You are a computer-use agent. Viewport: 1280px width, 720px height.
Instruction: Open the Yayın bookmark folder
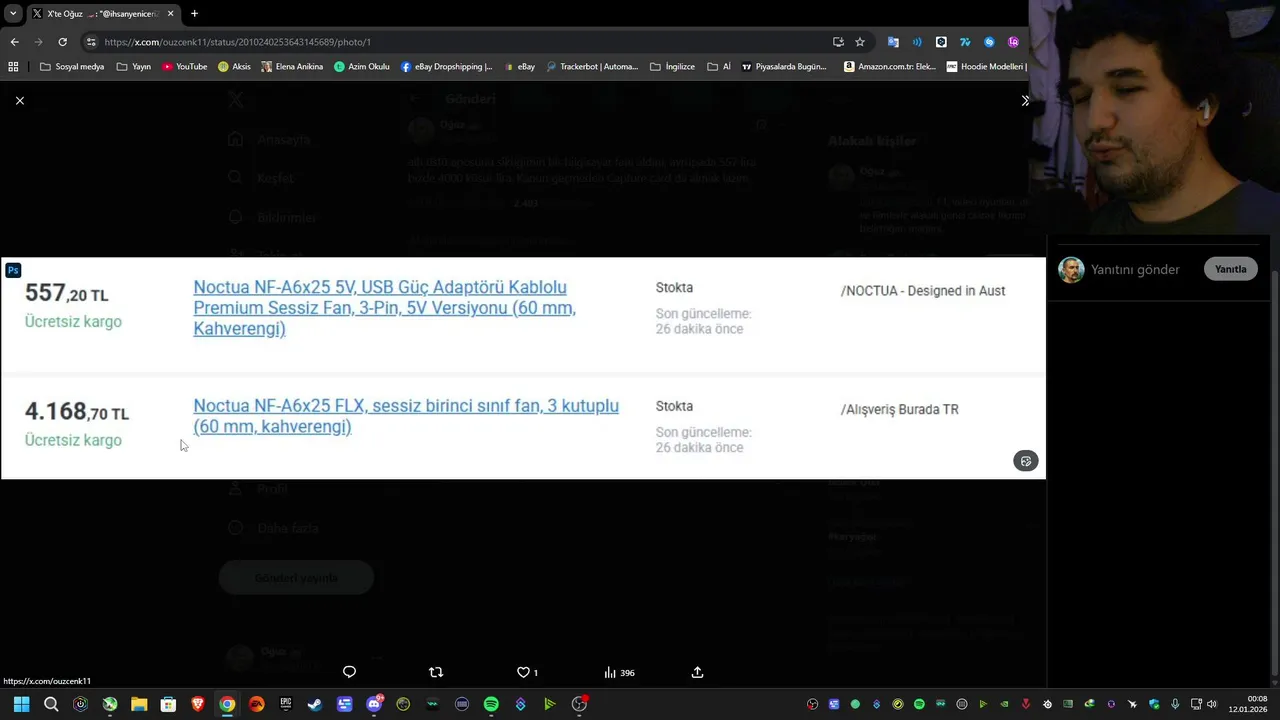134,66
